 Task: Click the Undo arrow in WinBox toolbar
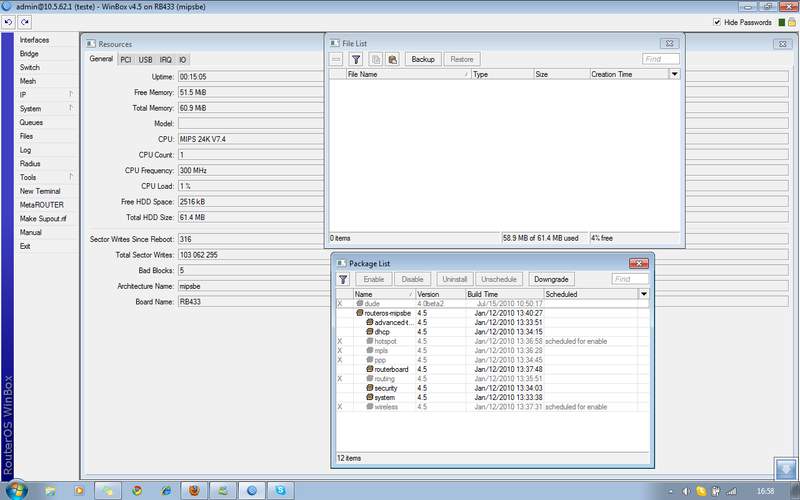tap(8, 22)
